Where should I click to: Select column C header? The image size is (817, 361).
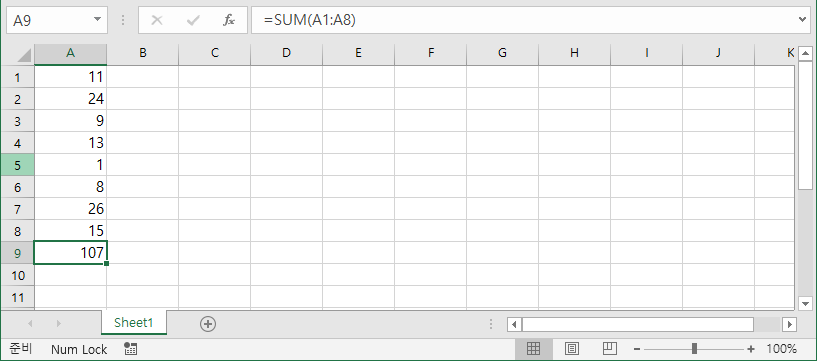pos(215,54)
